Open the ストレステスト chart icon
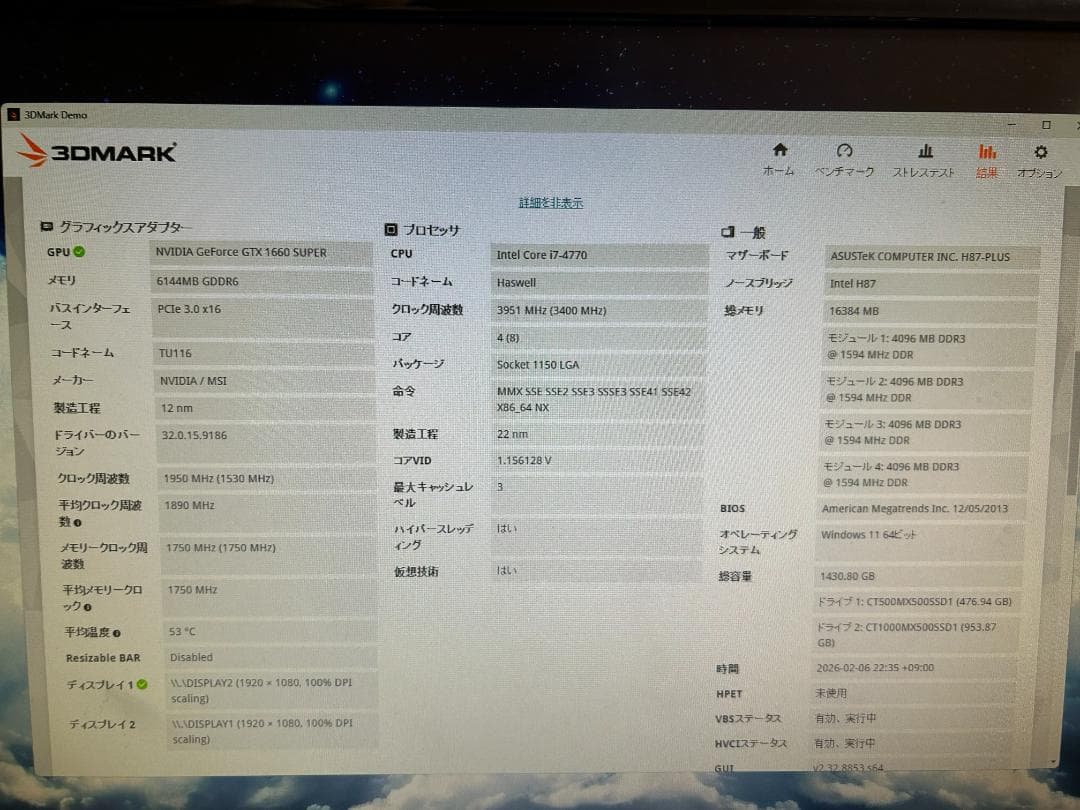 point(925,151)
